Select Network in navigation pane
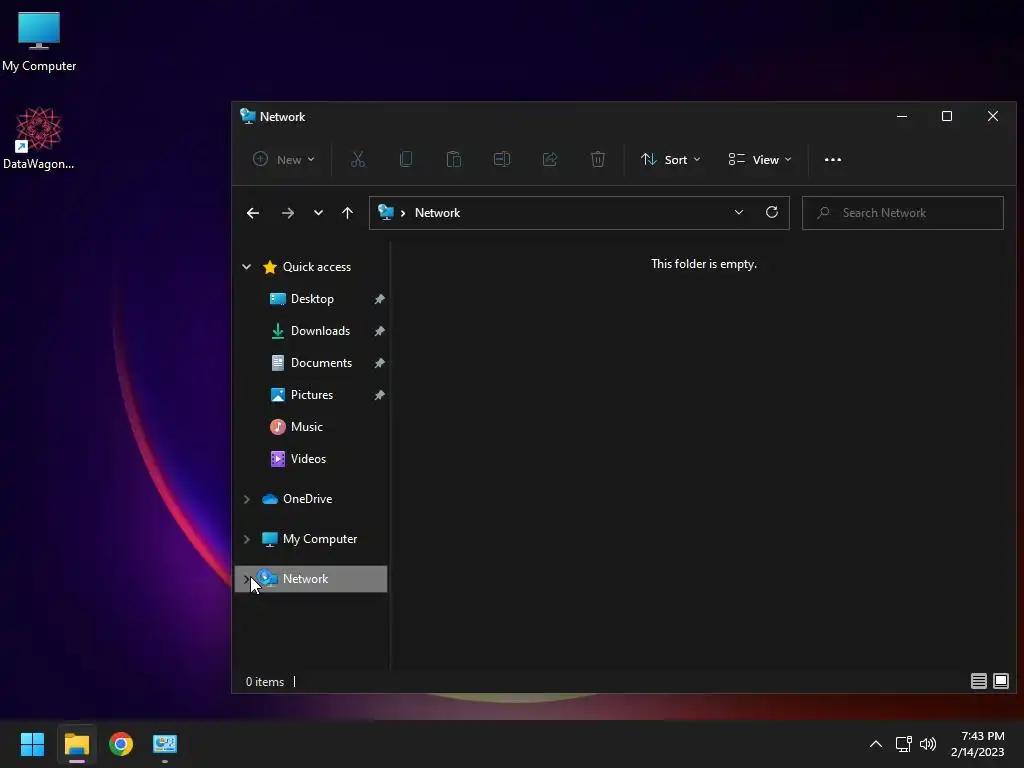This screenshot has height=768, width=1024. [311, 579]
